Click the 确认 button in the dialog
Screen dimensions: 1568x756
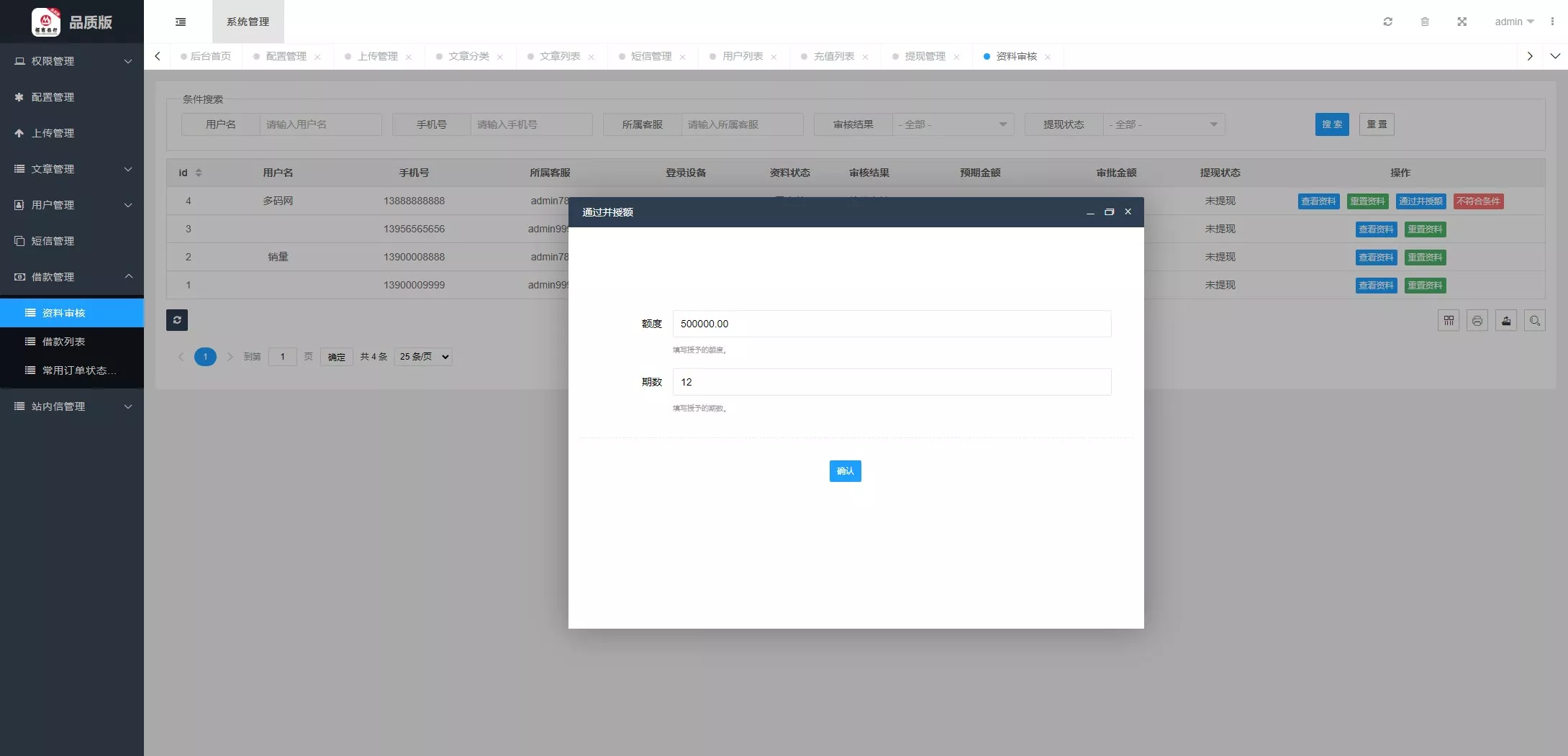[845, 471]
